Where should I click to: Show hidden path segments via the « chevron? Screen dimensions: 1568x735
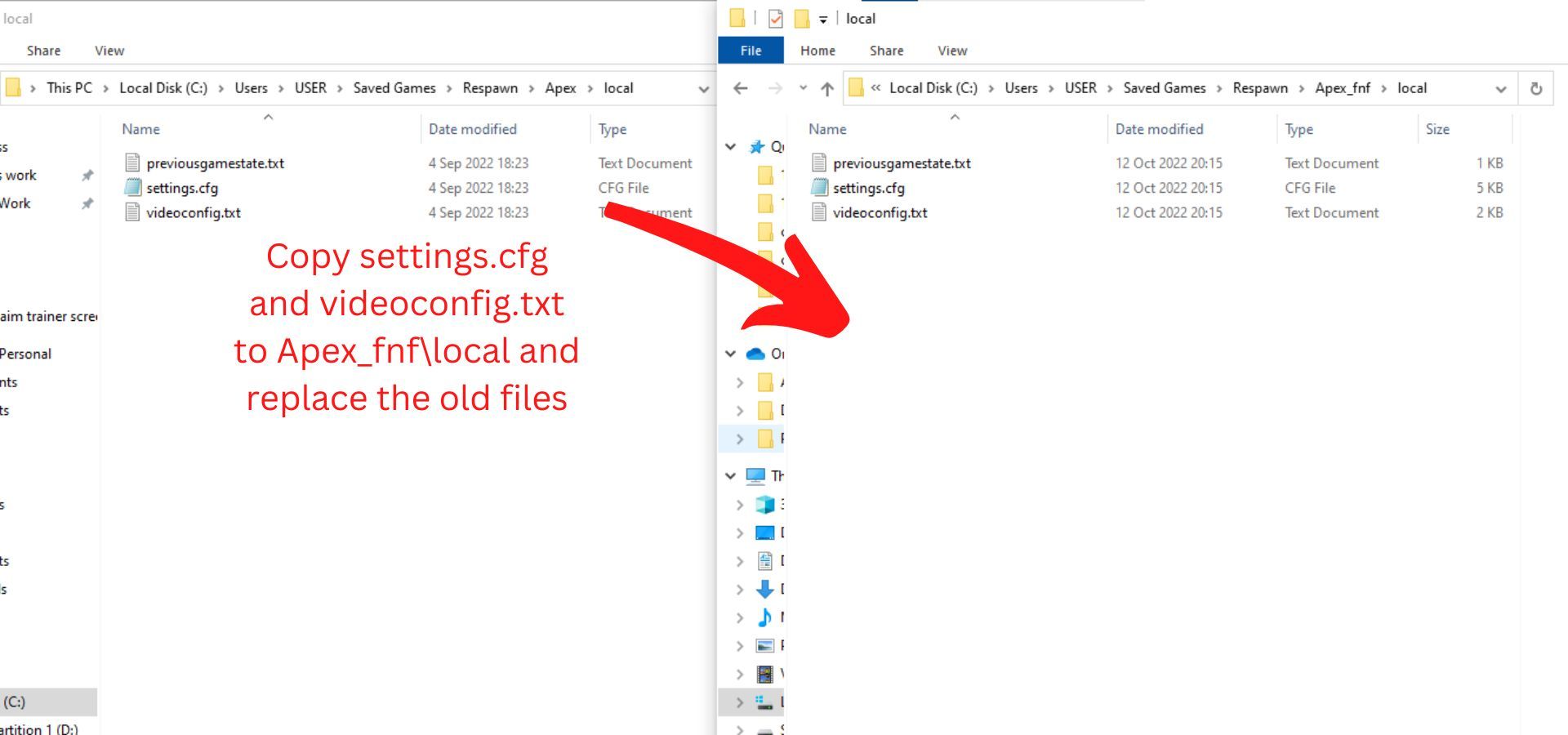(x=875, y=88)
